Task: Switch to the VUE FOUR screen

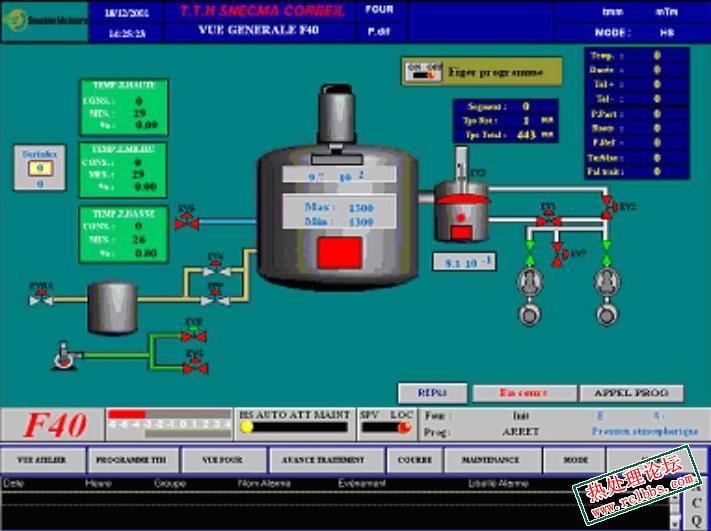Action: (x=222, y=460)
